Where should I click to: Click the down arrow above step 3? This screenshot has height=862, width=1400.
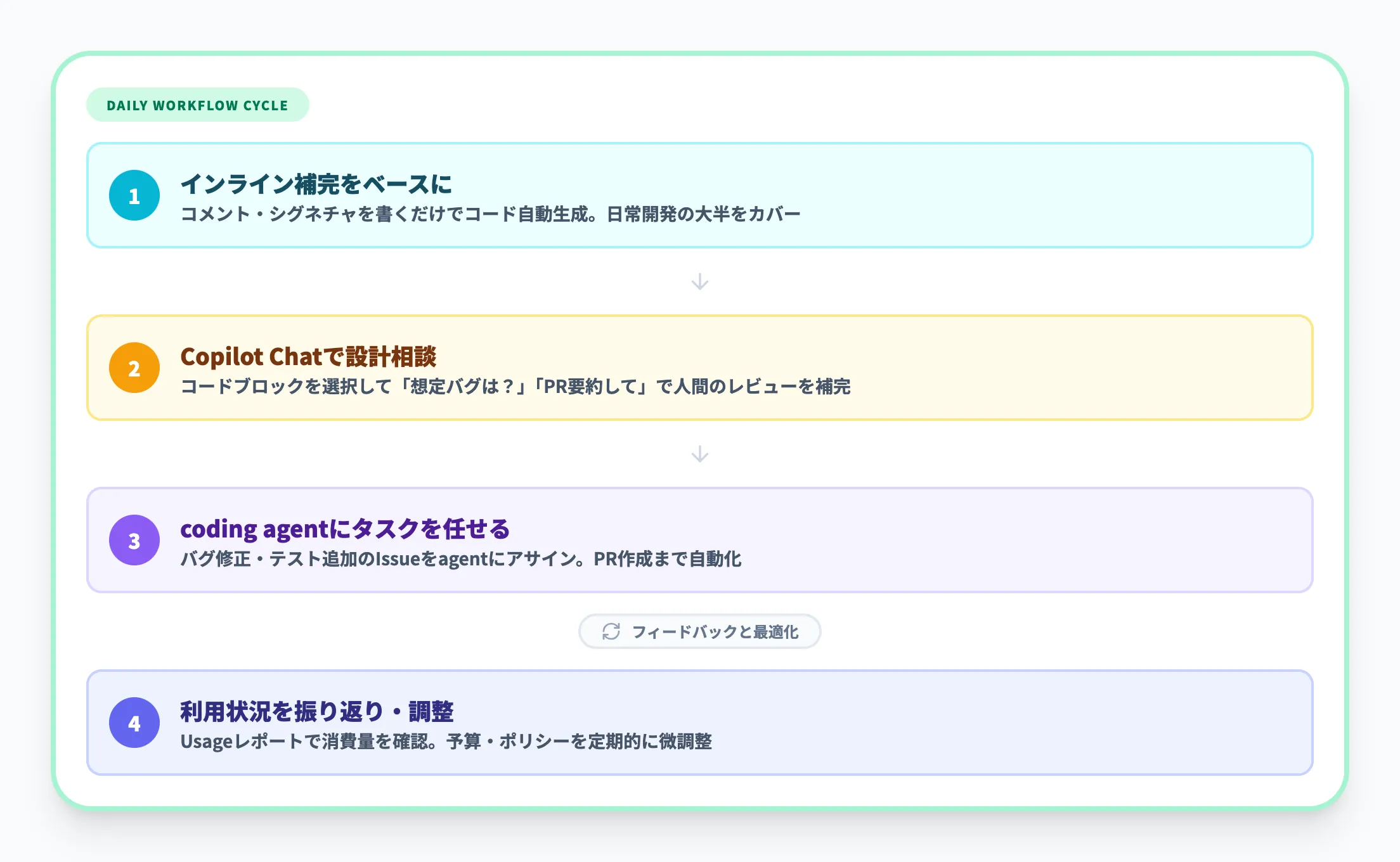coord(699,454)
